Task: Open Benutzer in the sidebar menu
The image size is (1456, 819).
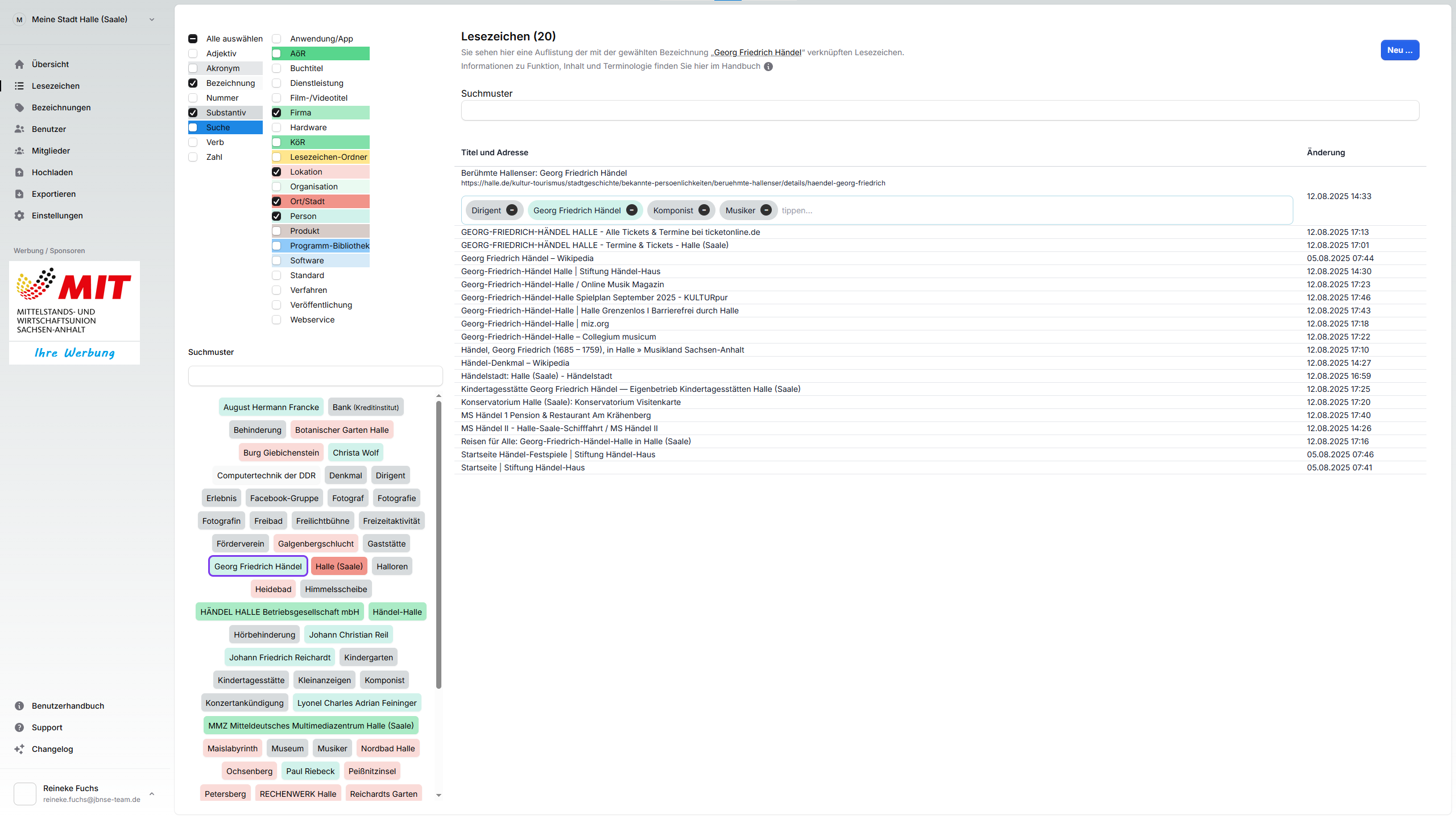Action: 49,129
